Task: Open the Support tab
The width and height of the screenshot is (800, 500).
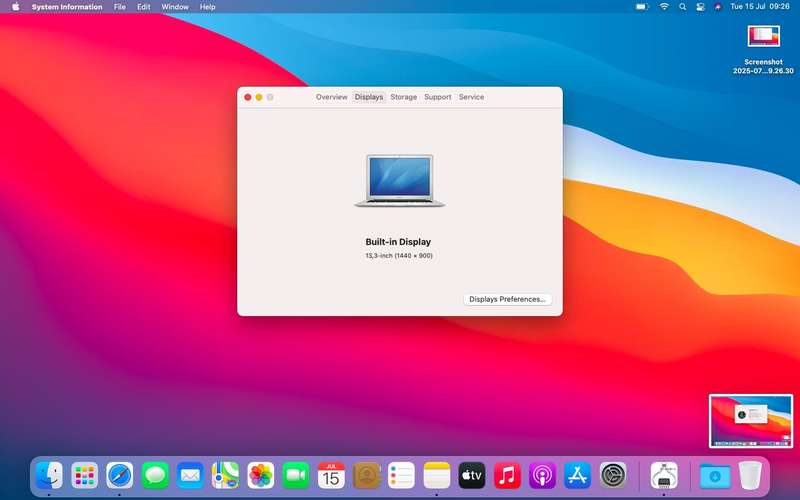Action: click(438, 97)
